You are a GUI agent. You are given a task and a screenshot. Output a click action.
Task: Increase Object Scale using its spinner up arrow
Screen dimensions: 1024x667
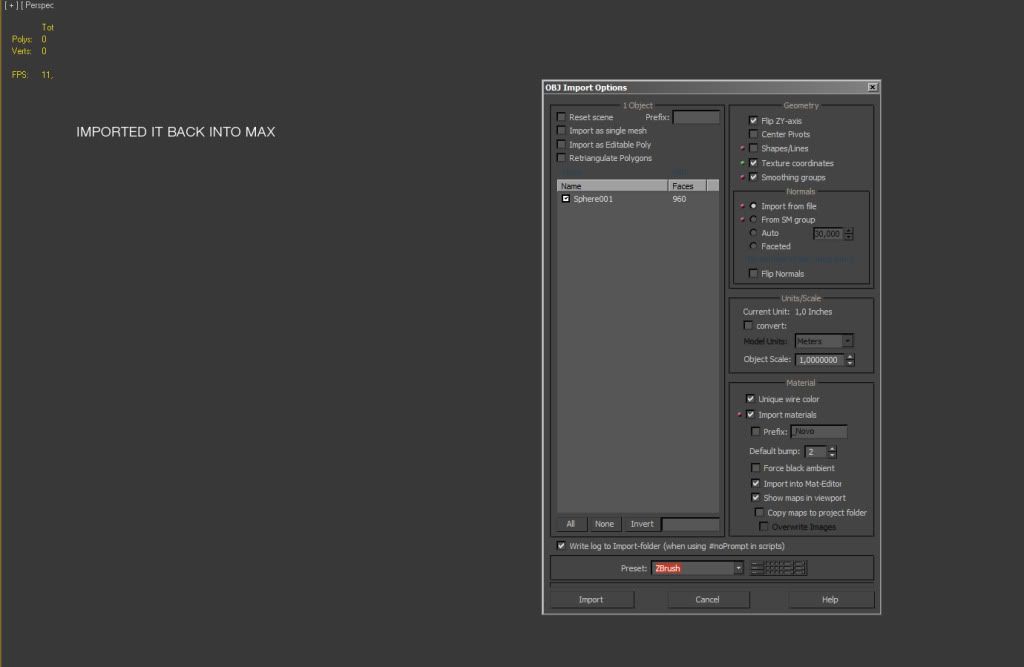pos(849,356)
